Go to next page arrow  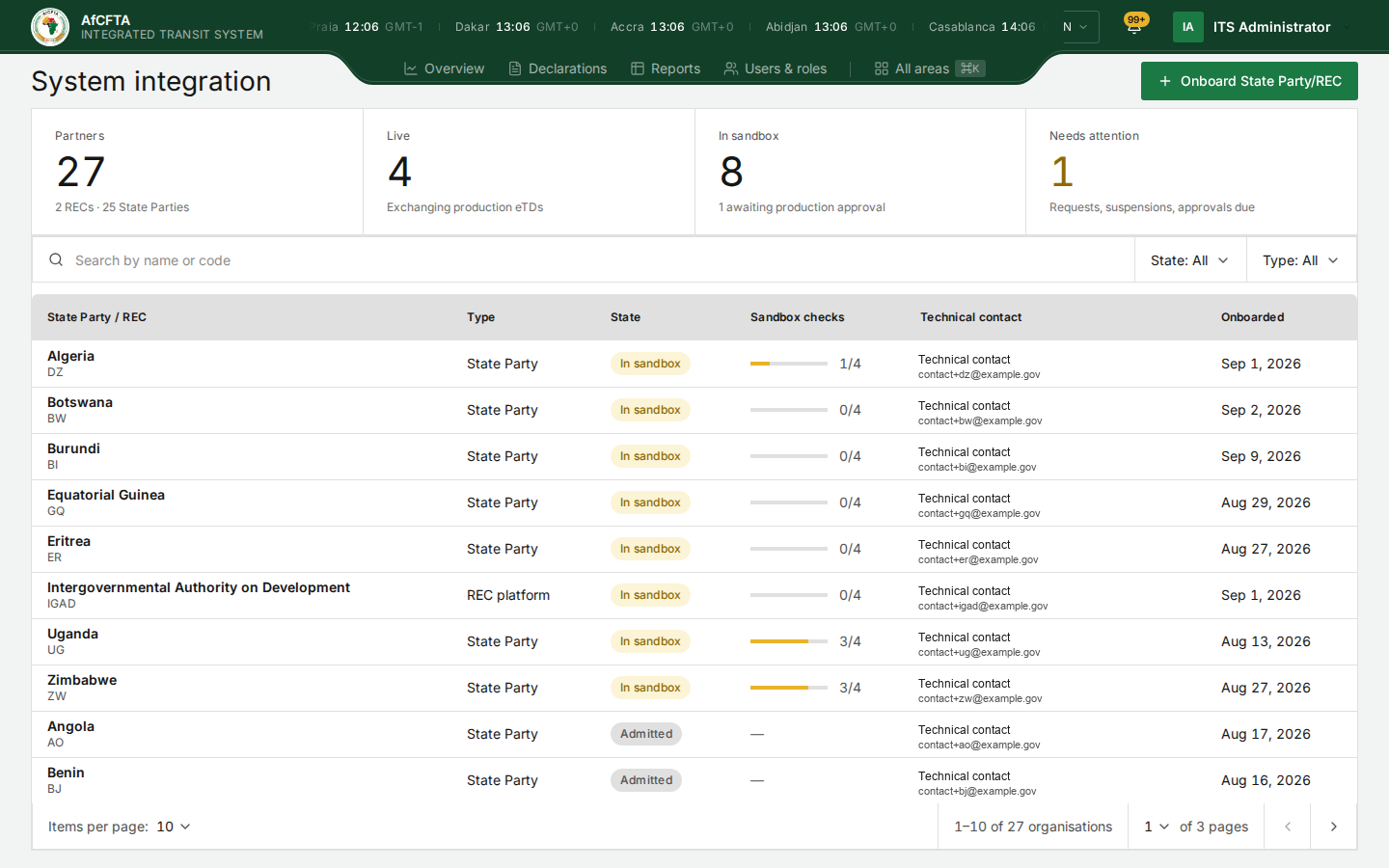tap(1333, 827)
